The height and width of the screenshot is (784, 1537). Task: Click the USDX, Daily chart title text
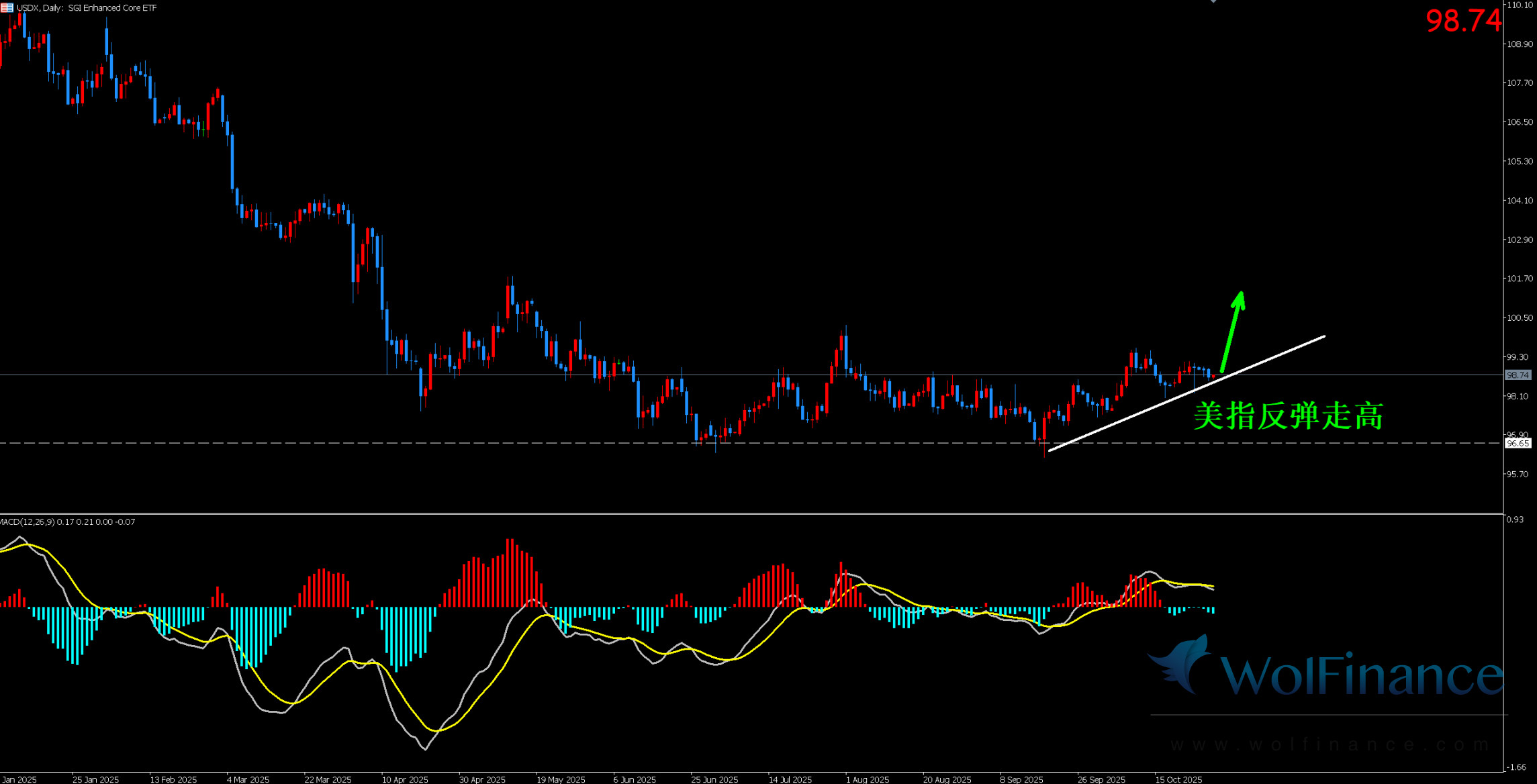pyautogui.click(x=87, y=8)
